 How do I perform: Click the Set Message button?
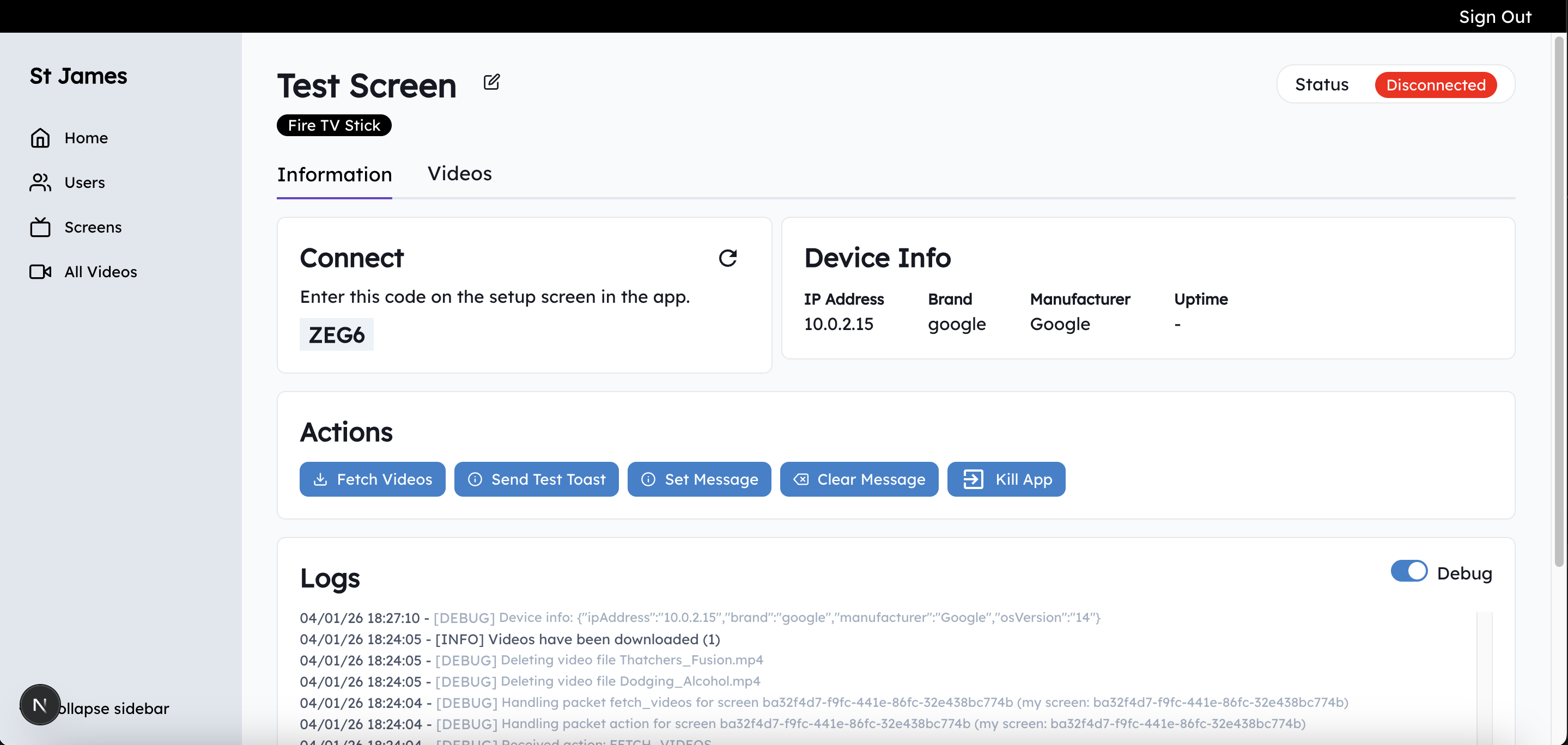699,480
